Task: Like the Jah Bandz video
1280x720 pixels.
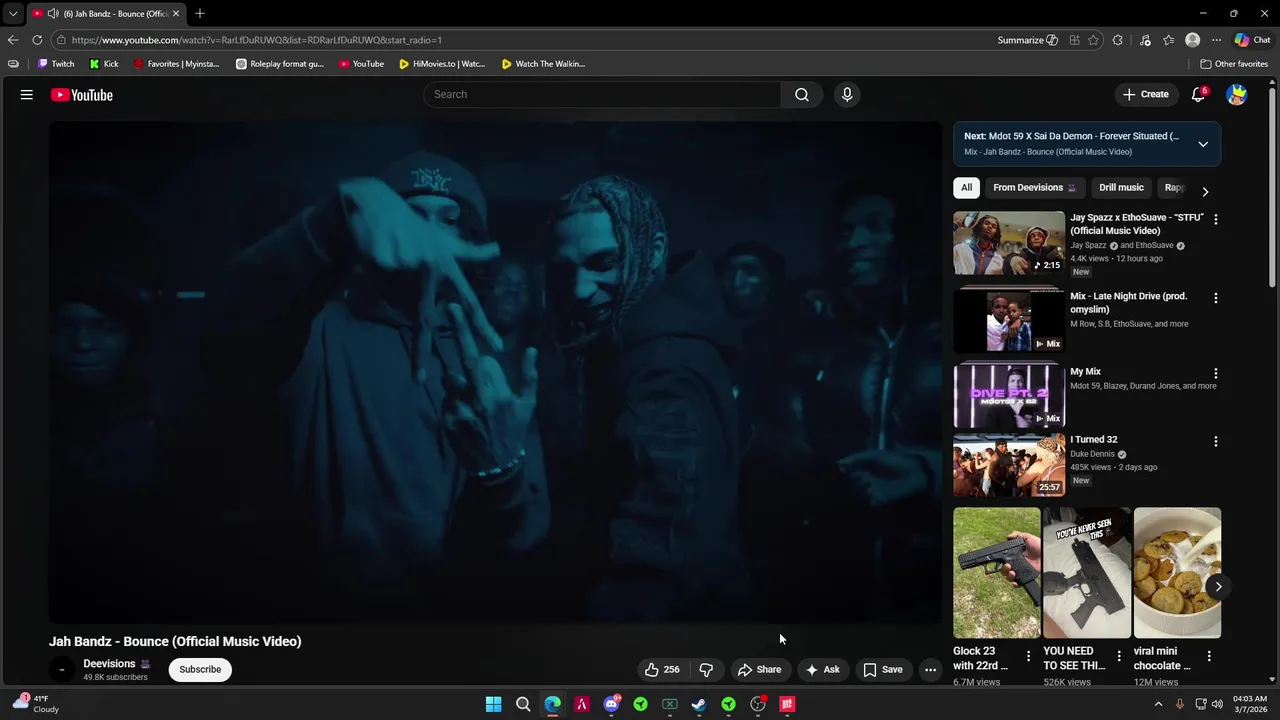Action: click(x=662, y=670)
